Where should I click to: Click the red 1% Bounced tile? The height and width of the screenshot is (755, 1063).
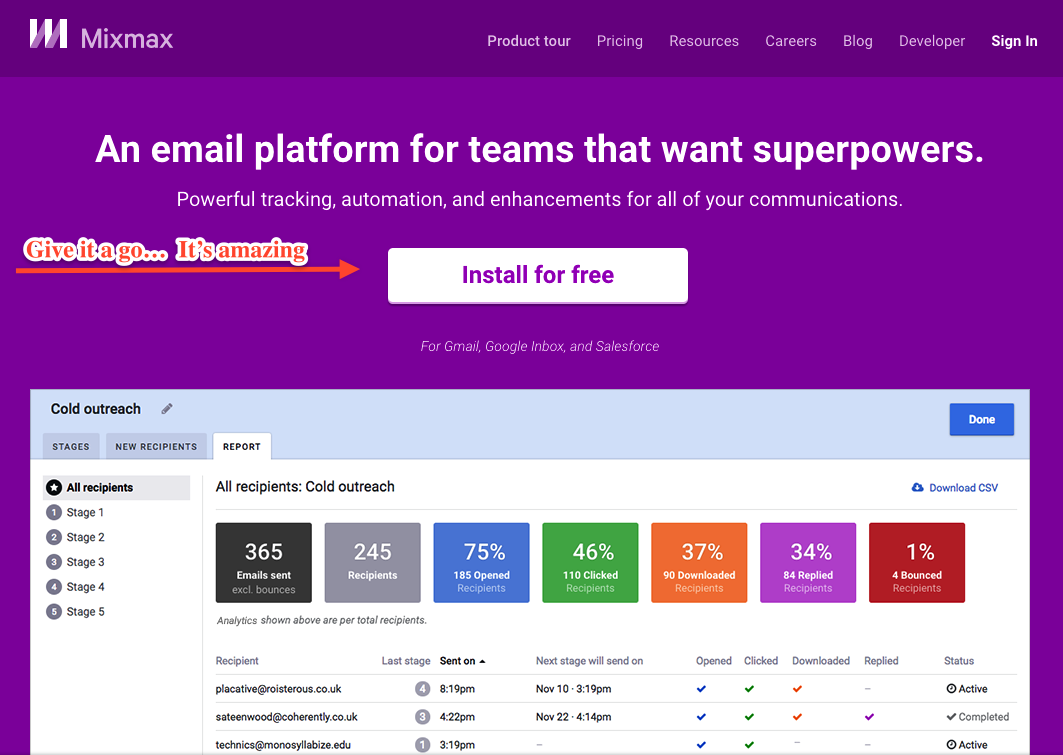pyautogui.click(x=917, y=563)
